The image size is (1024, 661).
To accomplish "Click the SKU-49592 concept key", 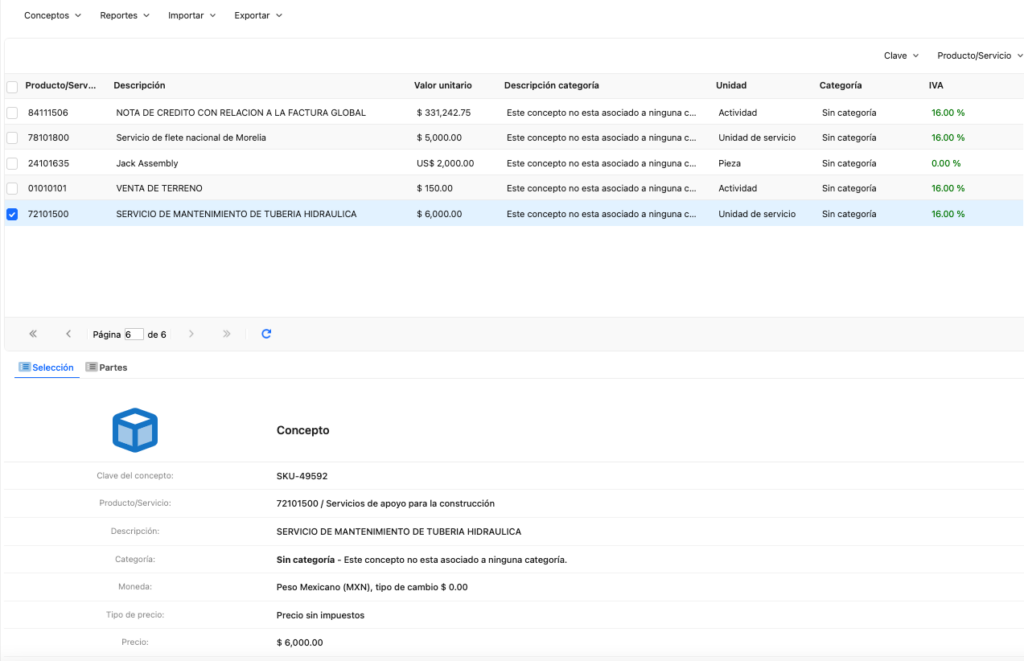I will click(302, 476).
